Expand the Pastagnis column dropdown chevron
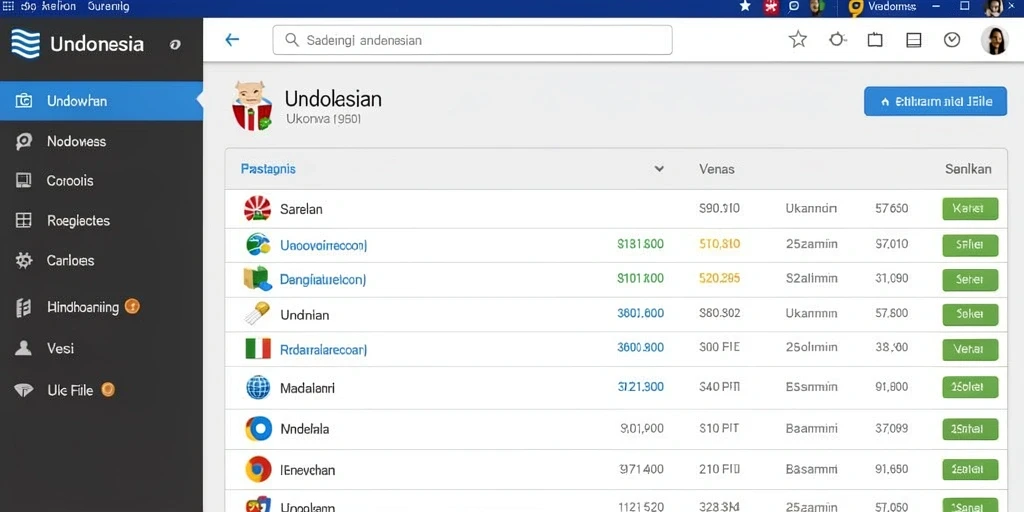The image size is (1024, 512). click(x=659, y=169)
